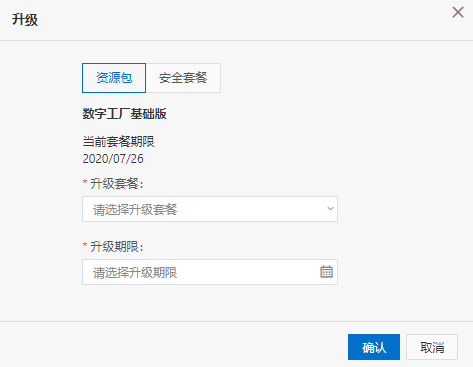473x367 pixels.
Task: Focus the 请选择升级期限 date field
Action: [210, 272]
